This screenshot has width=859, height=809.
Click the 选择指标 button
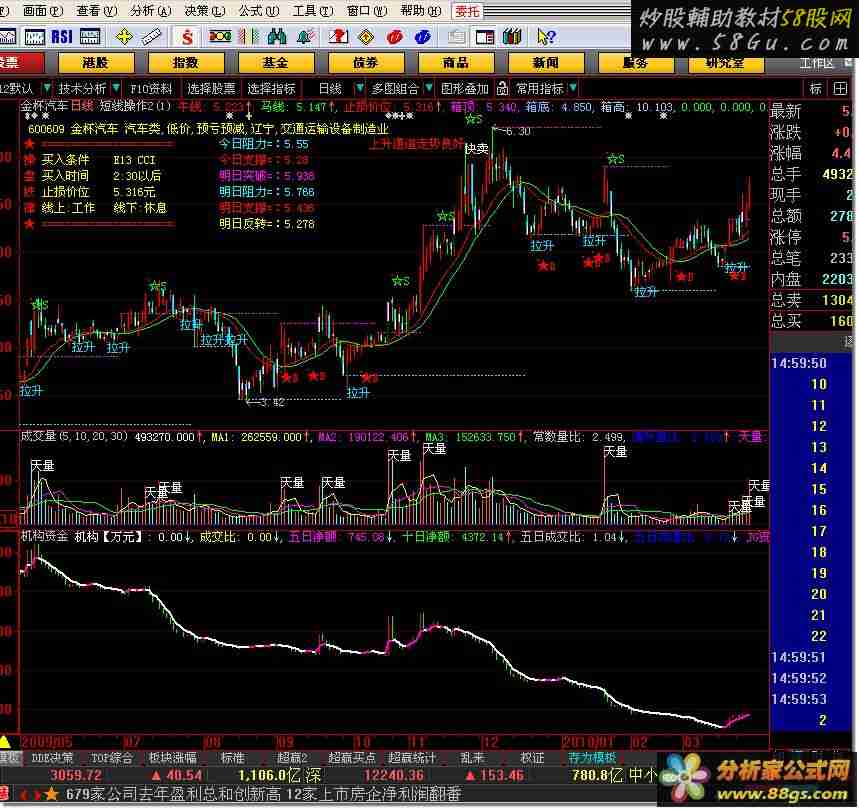271,88
